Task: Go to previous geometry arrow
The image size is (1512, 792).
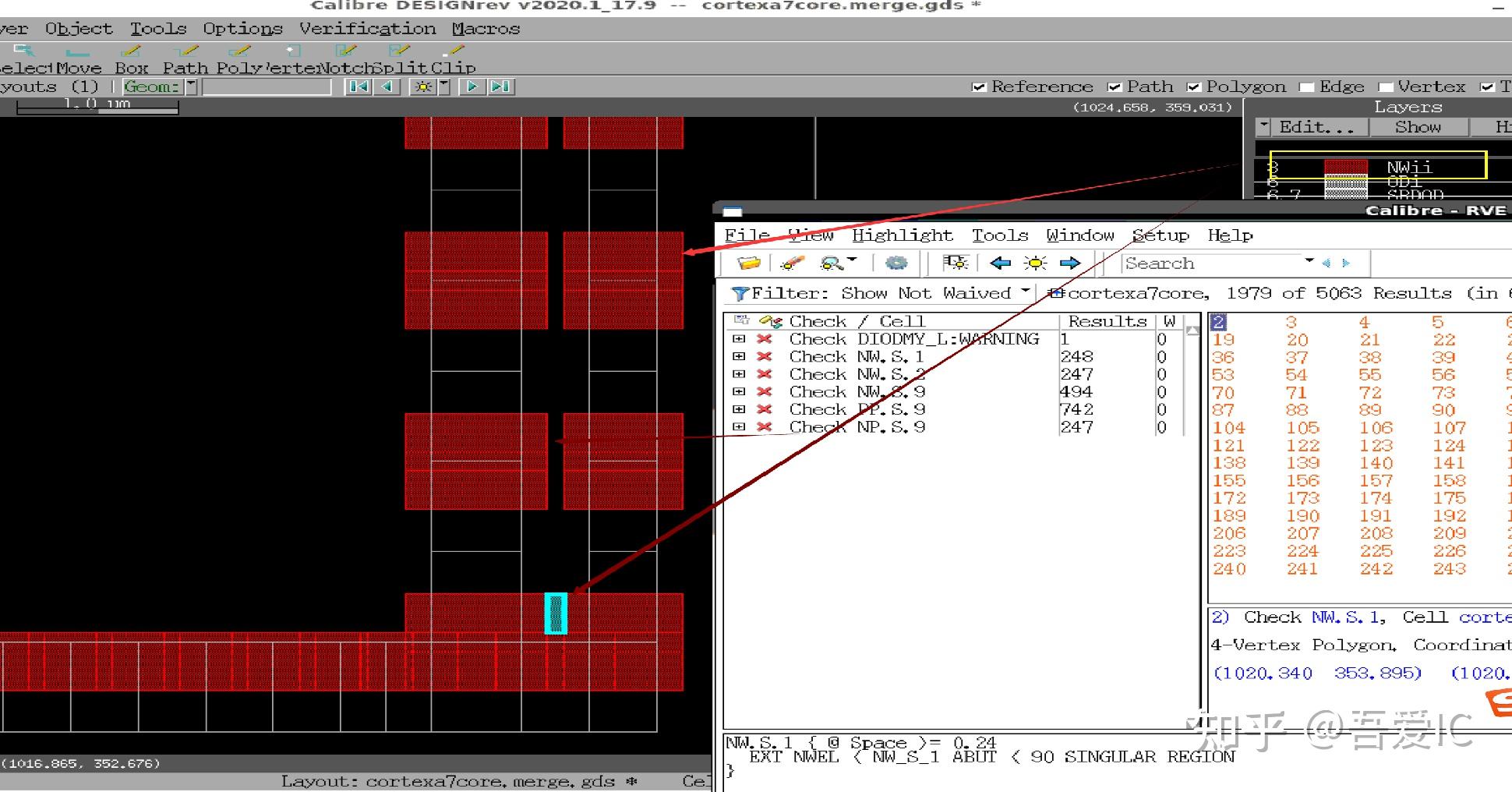Action: point(387,87)
